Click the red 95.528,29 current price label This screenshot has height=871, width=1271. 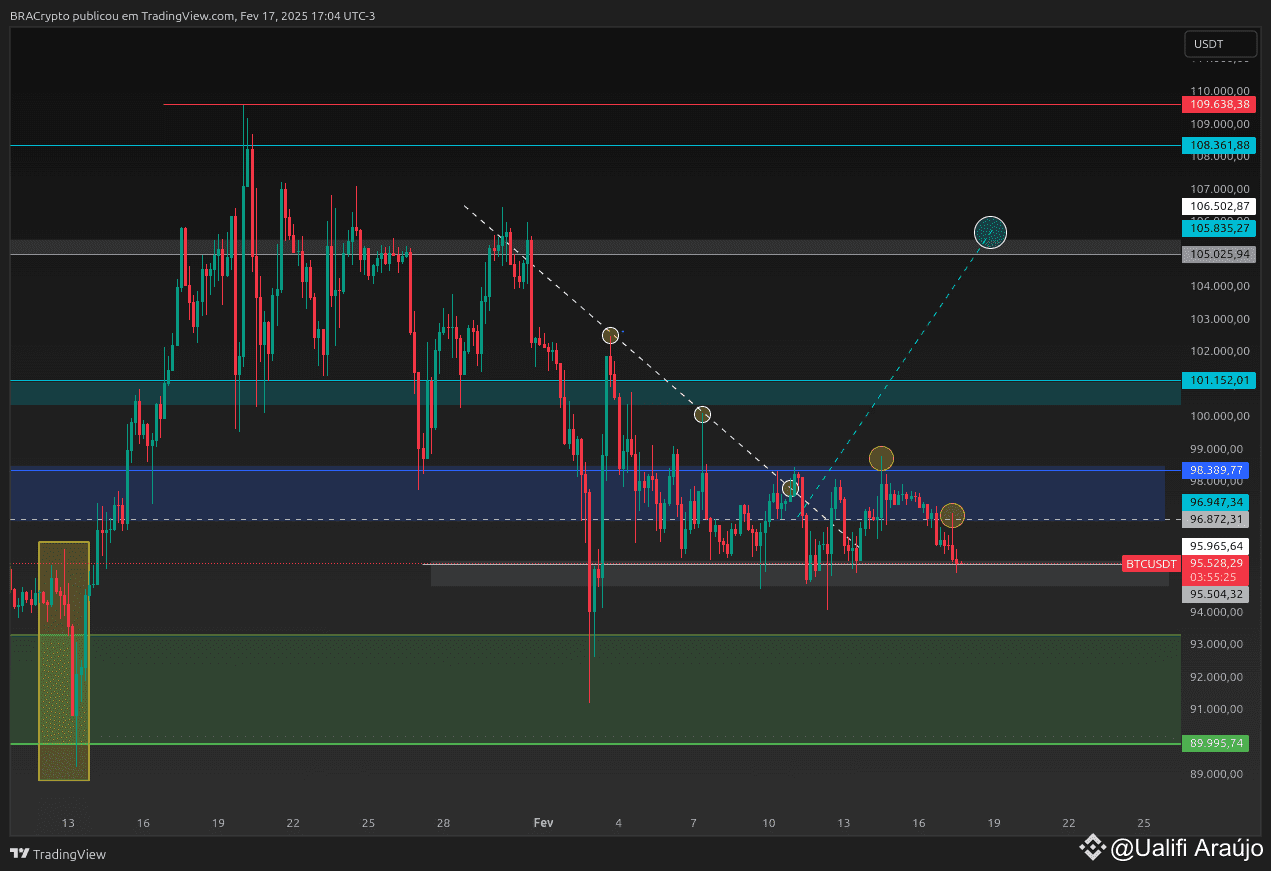(1217, 563)
